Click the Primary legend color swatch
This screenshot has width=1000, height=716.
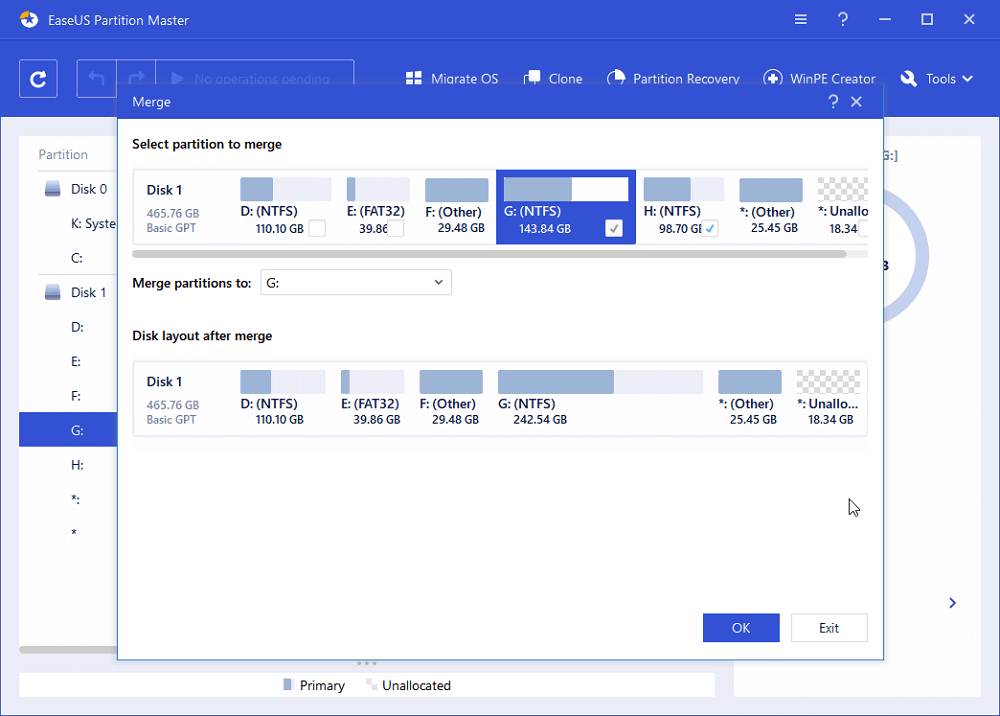point(288,685)
